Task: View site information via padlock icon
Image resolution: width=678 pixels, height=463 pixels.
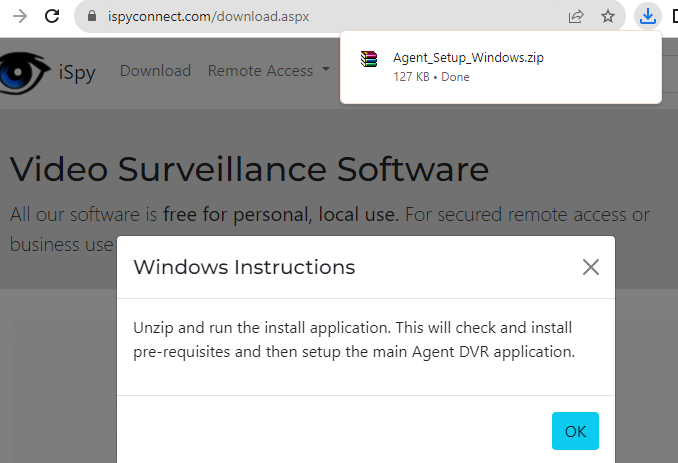Action: click(x=92, y=16)
